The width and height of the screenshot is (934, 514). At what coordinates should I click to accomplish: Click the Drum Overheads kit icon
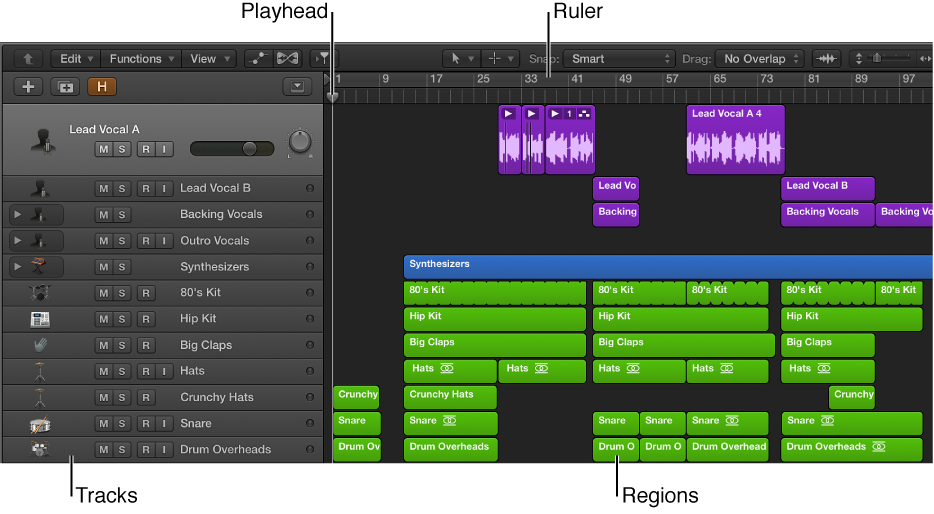[40, 450]
